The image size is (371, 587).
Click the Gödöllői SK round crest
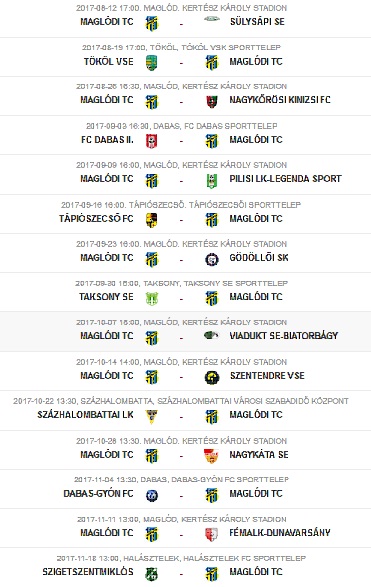[212, 259]
